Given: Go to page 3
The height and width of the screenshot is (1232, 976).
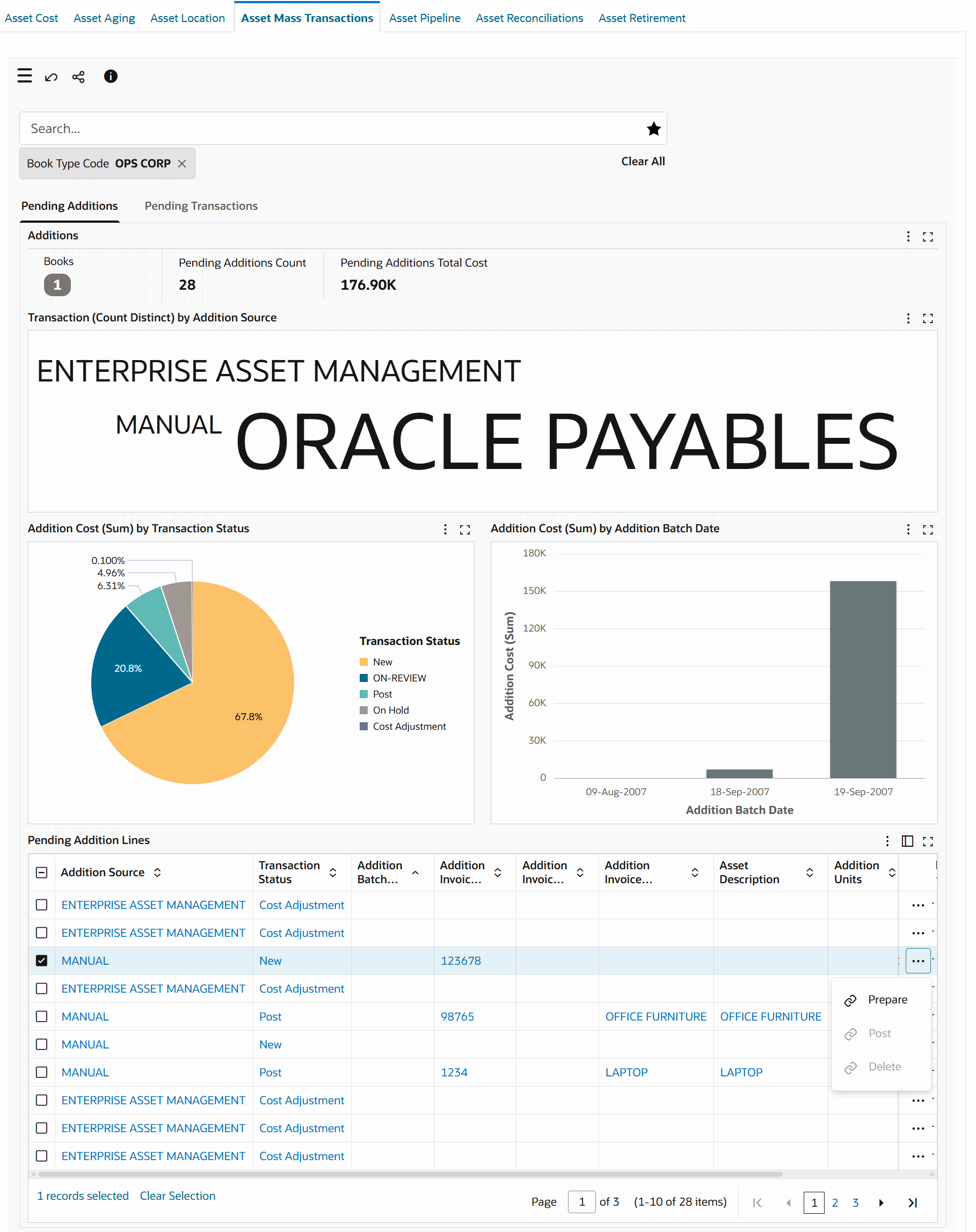Looking at the screenshot, I should (x=855, y=1204).
